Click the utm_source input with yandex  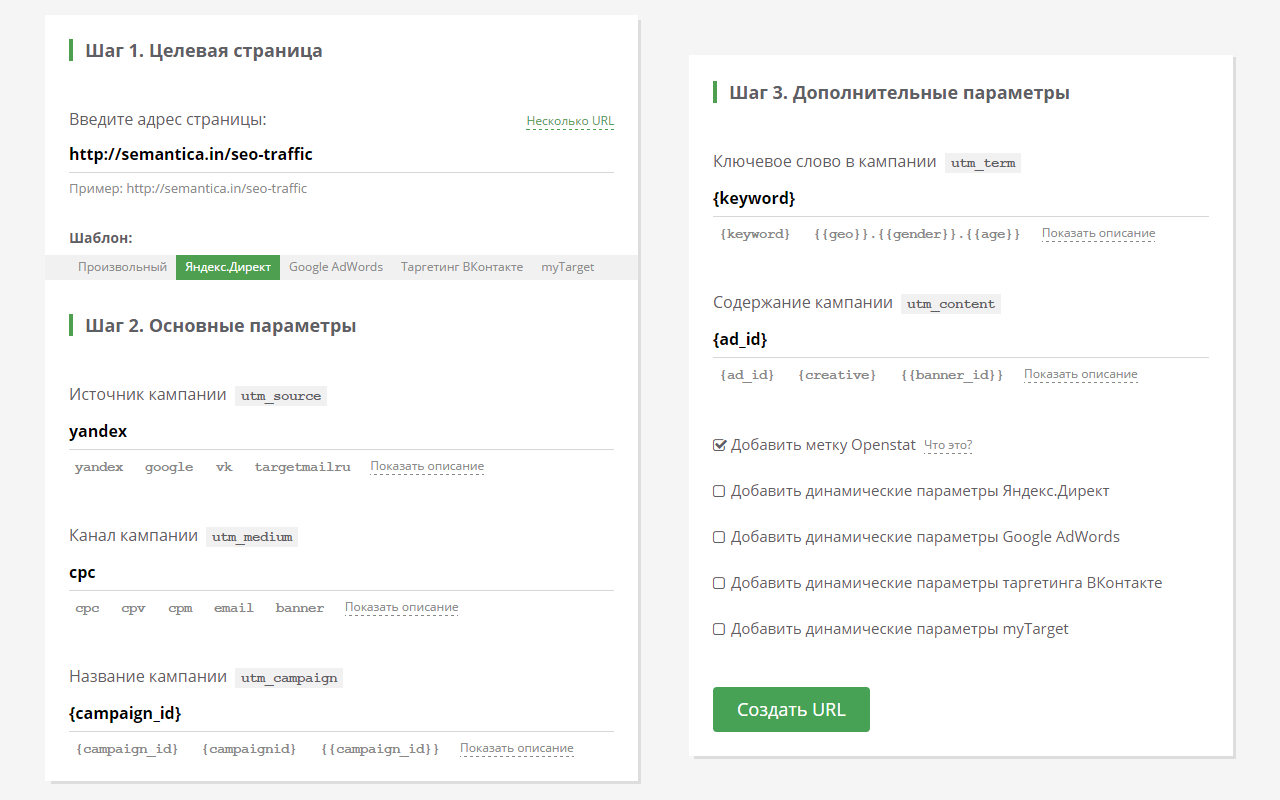(341, 432)
